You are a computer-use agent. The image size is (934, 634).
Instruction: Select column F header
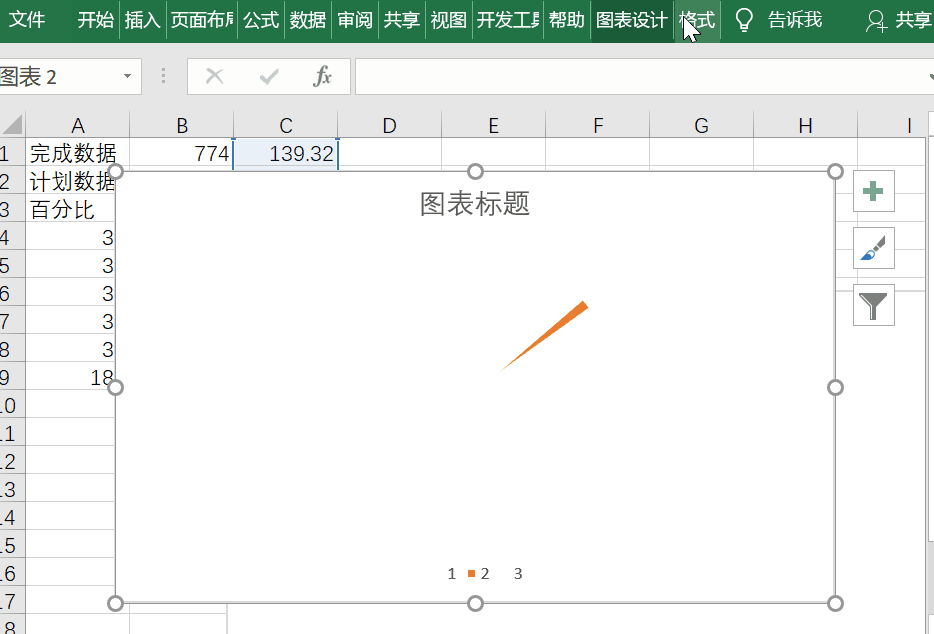click(x=597, y=125)
